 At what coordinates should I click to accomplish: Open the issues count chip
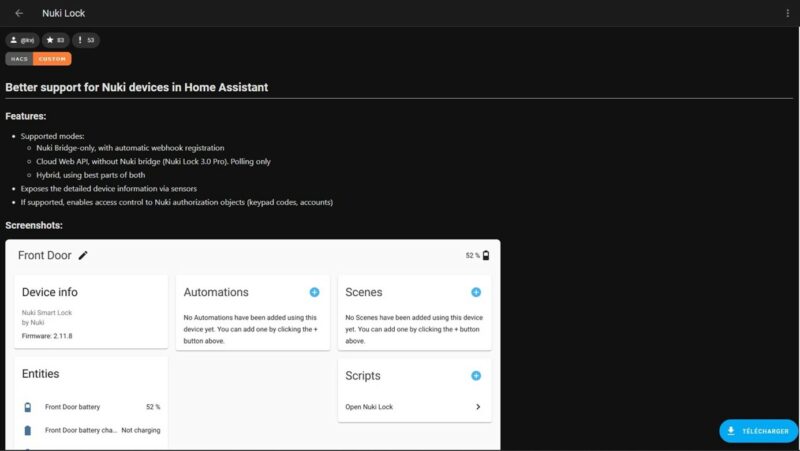click(x=85, y=40)
